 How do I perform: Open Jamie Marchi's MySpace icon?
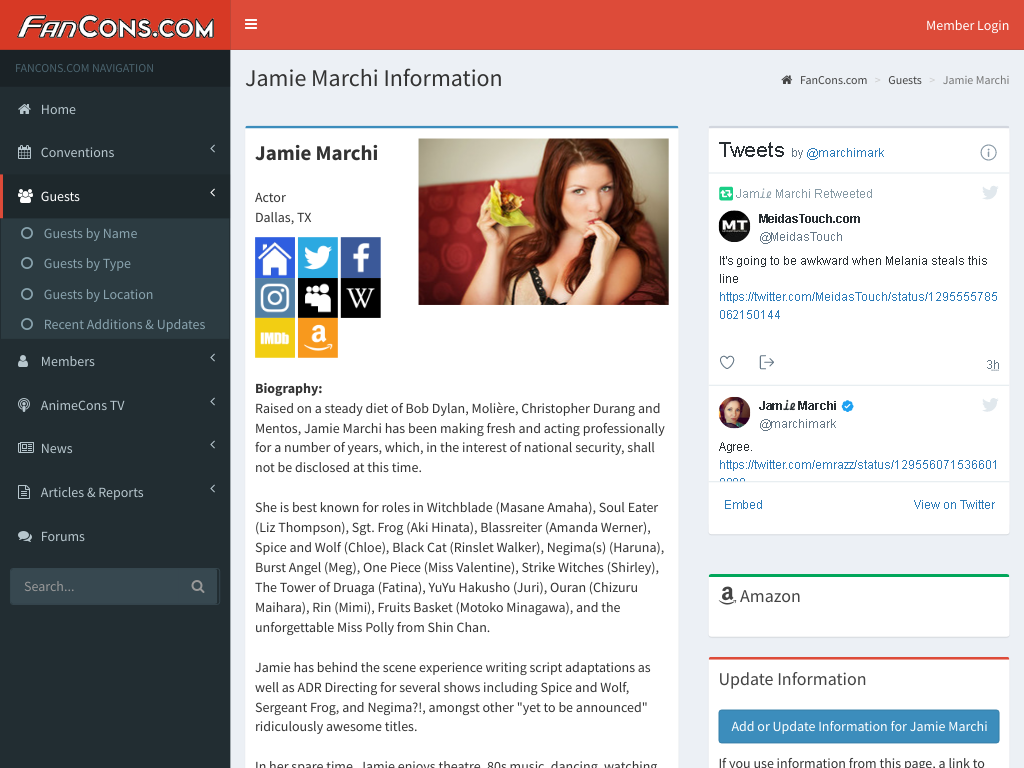click(318, 298)
